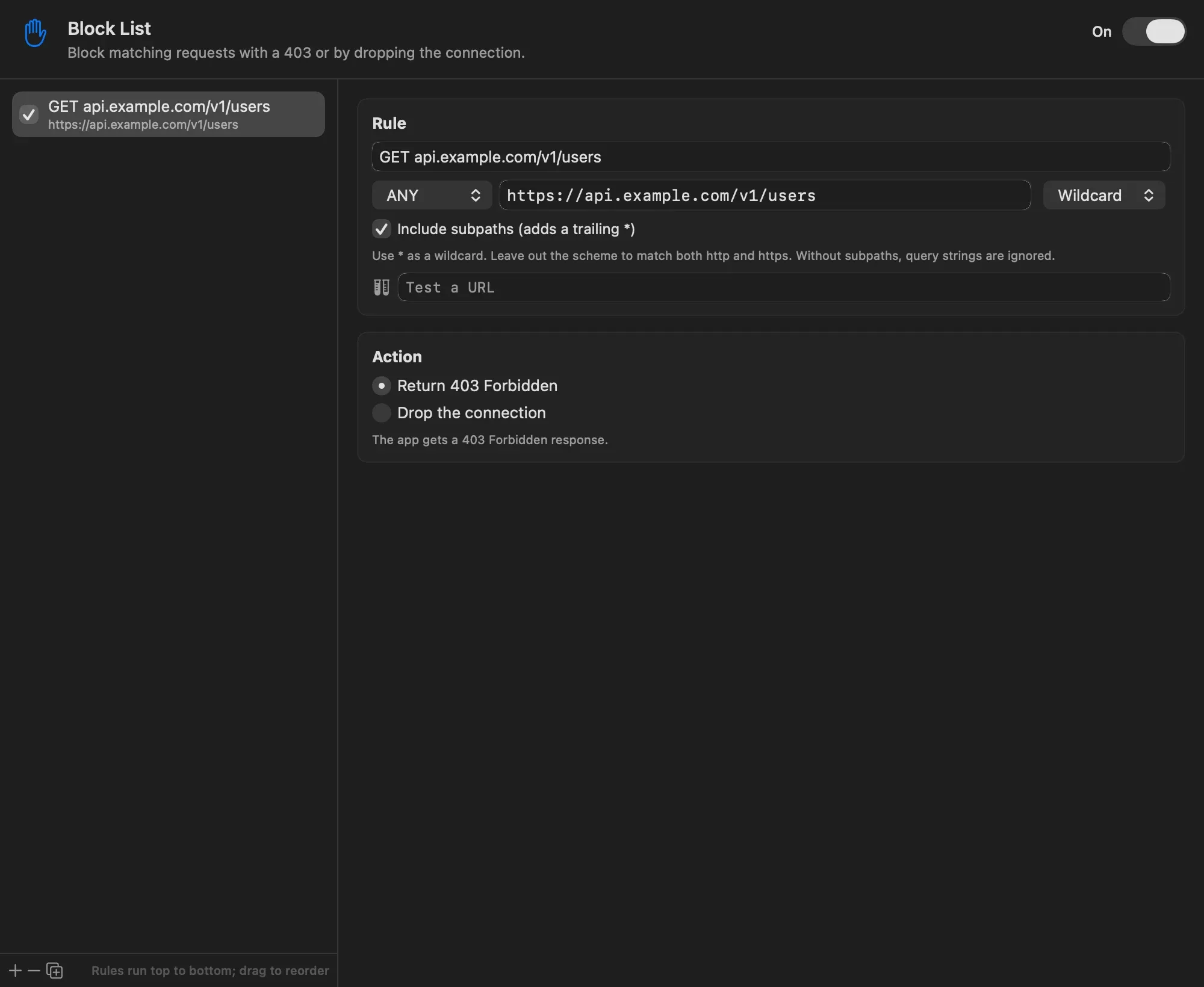
Task: Duplicate the selected rule icon
Action: pos(54,971)
